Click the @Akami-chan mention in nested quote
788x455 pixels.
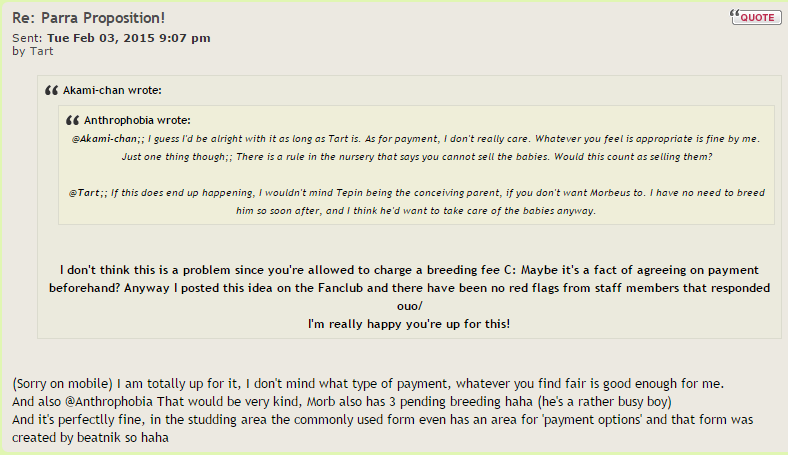click(107, 139)
